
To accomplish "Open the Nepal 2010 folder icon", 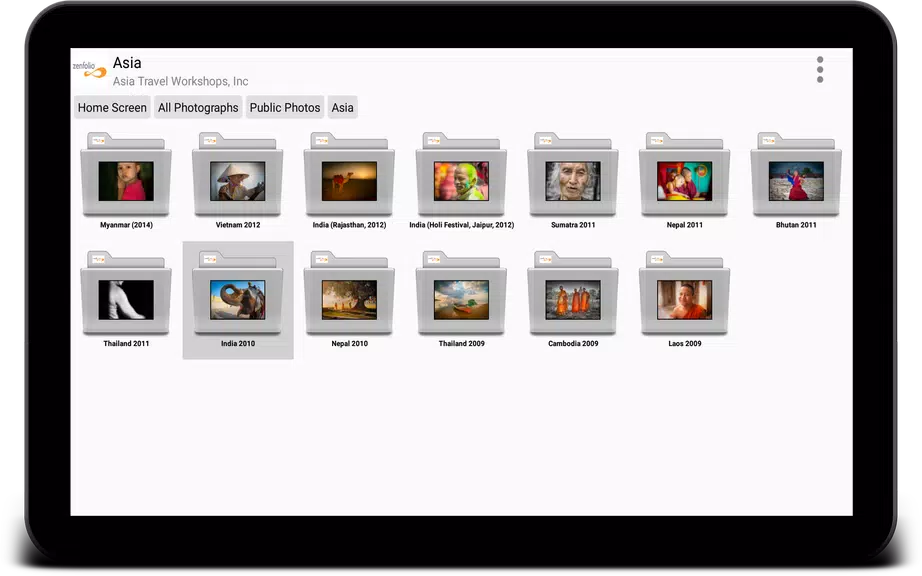I will [x=348, y=294].
